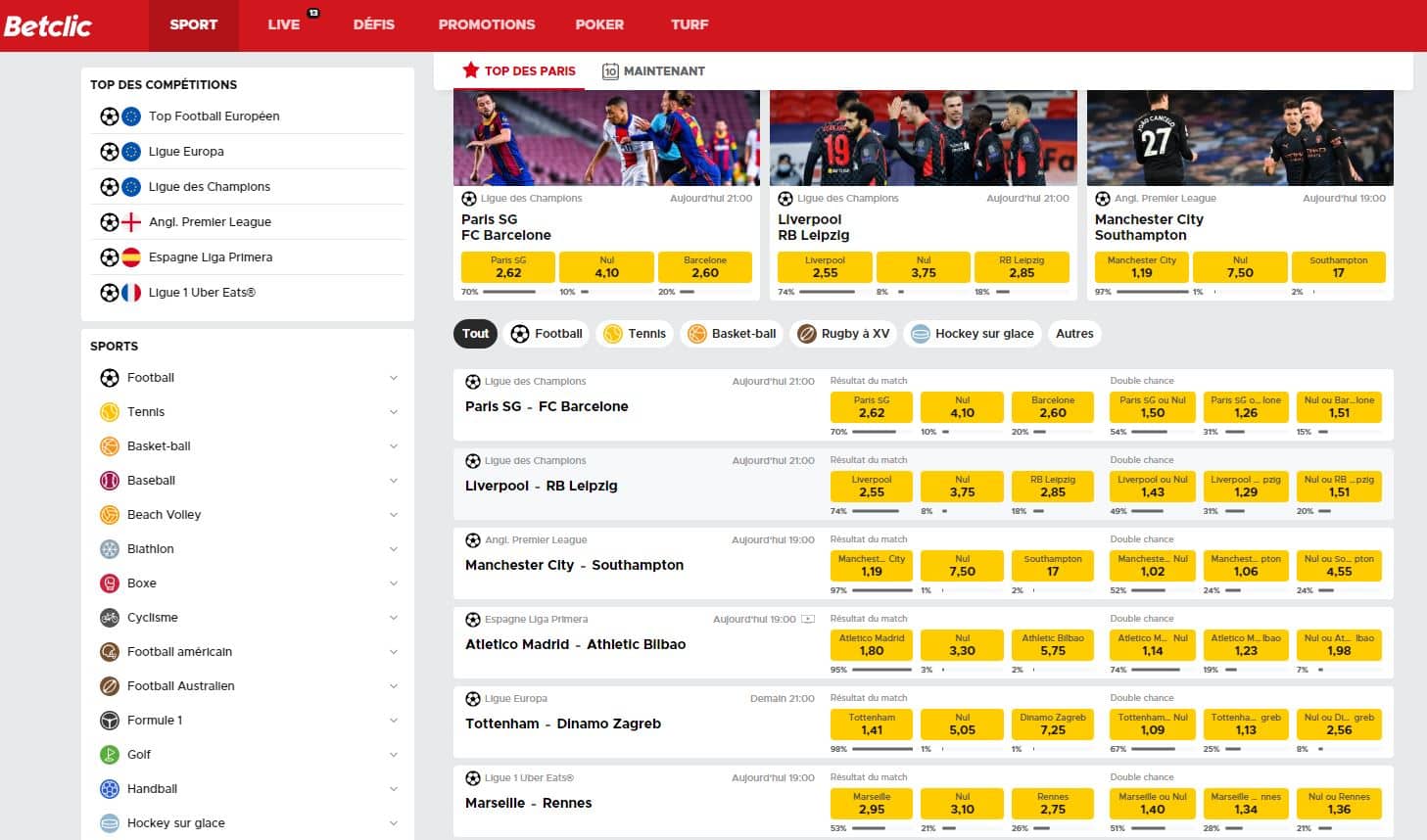
Task: Filter bets by Autres chip
Action: click(x=1074, y=334)
